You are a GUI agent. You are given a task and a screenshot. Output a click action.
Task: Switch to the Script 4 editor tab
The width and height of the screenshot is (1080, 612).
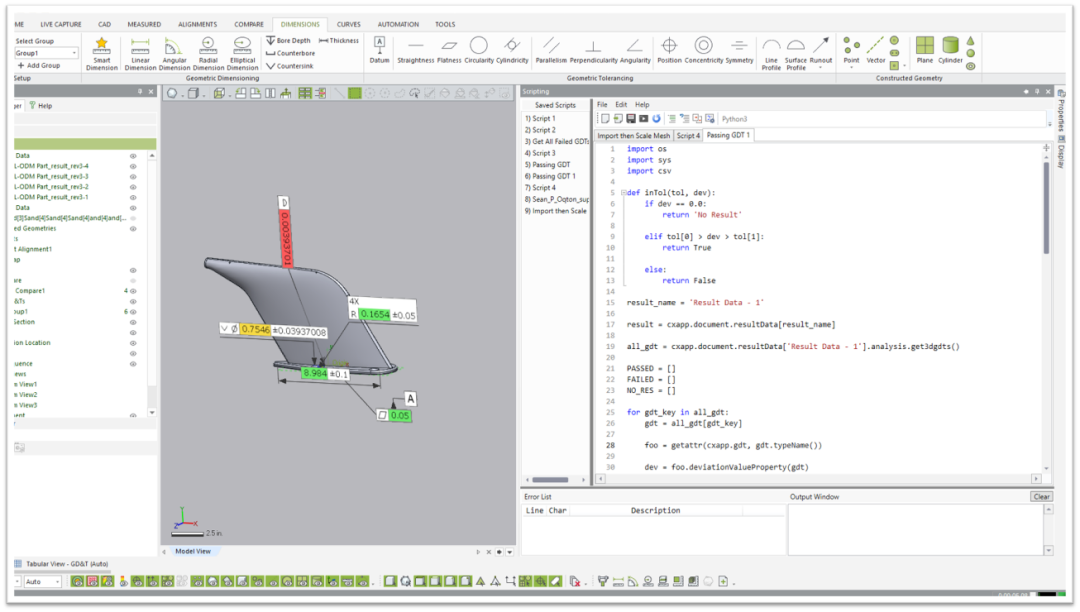[688, 136]
